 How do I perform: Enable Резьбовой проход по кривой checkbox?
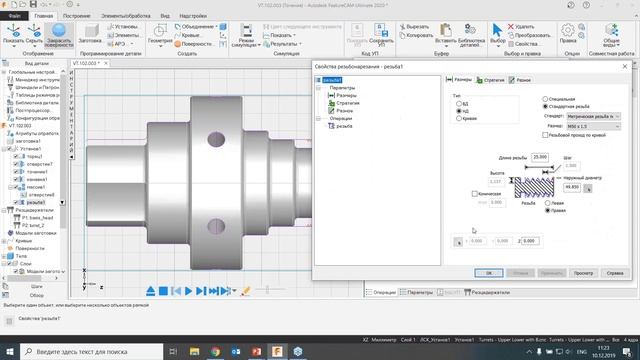coord(545,135)
